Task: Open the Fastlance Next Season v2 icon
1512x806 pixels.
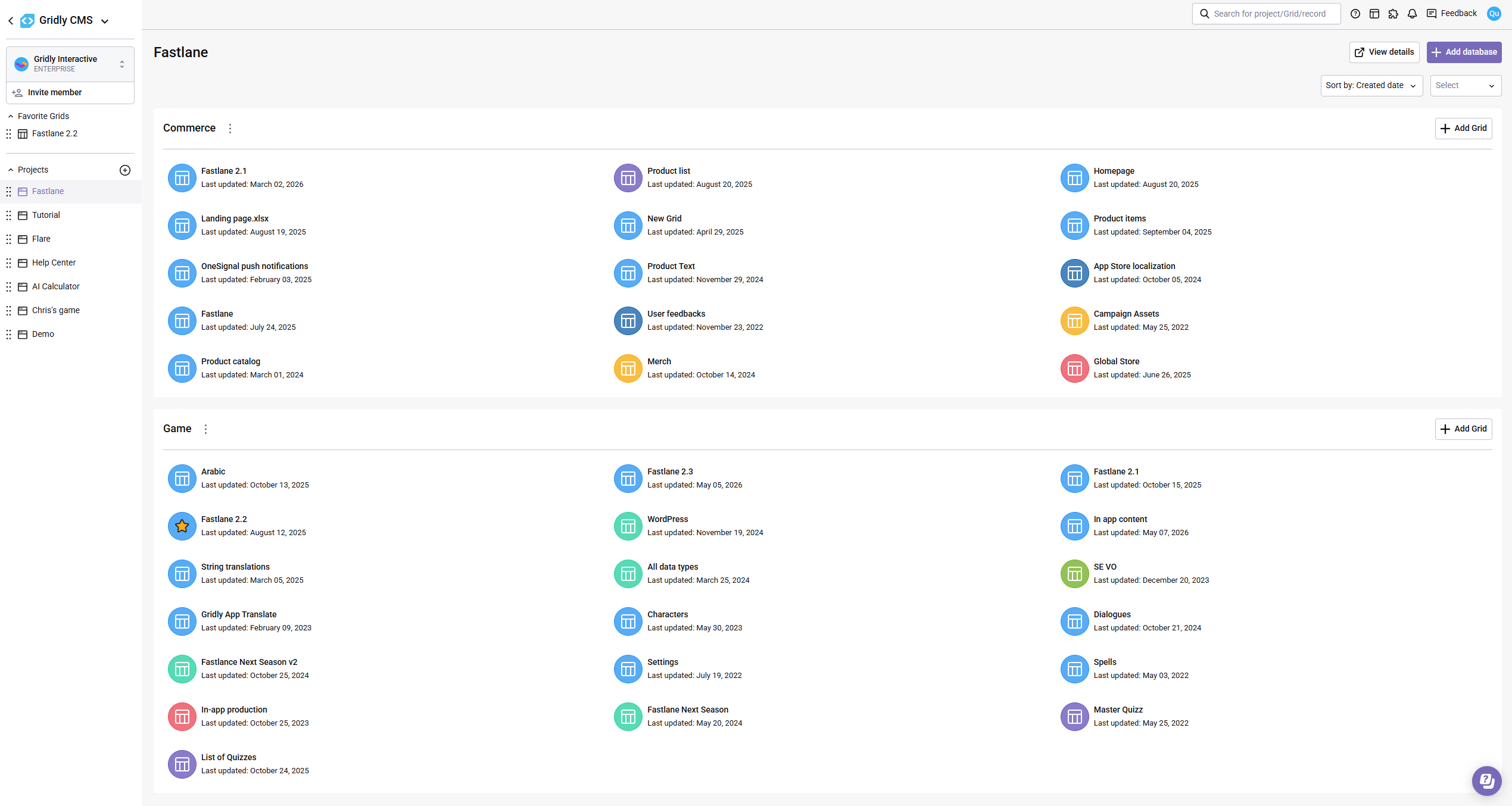Action: point(182,669)
